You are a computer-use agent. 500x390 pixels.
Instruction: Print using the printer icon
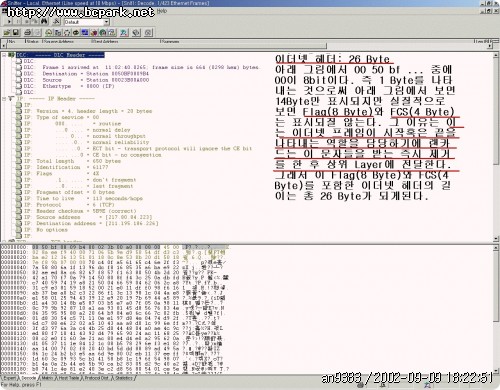(x=28, y=33)
